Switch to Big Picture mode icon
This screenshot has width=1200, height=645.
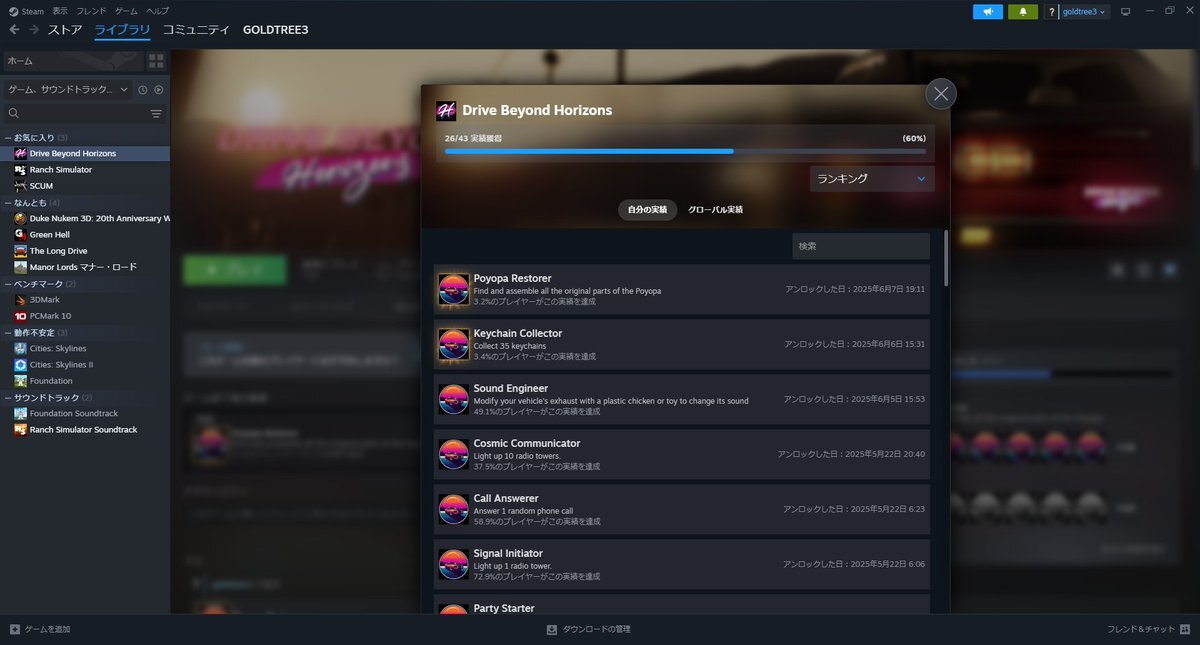[x=1125, y=11]
